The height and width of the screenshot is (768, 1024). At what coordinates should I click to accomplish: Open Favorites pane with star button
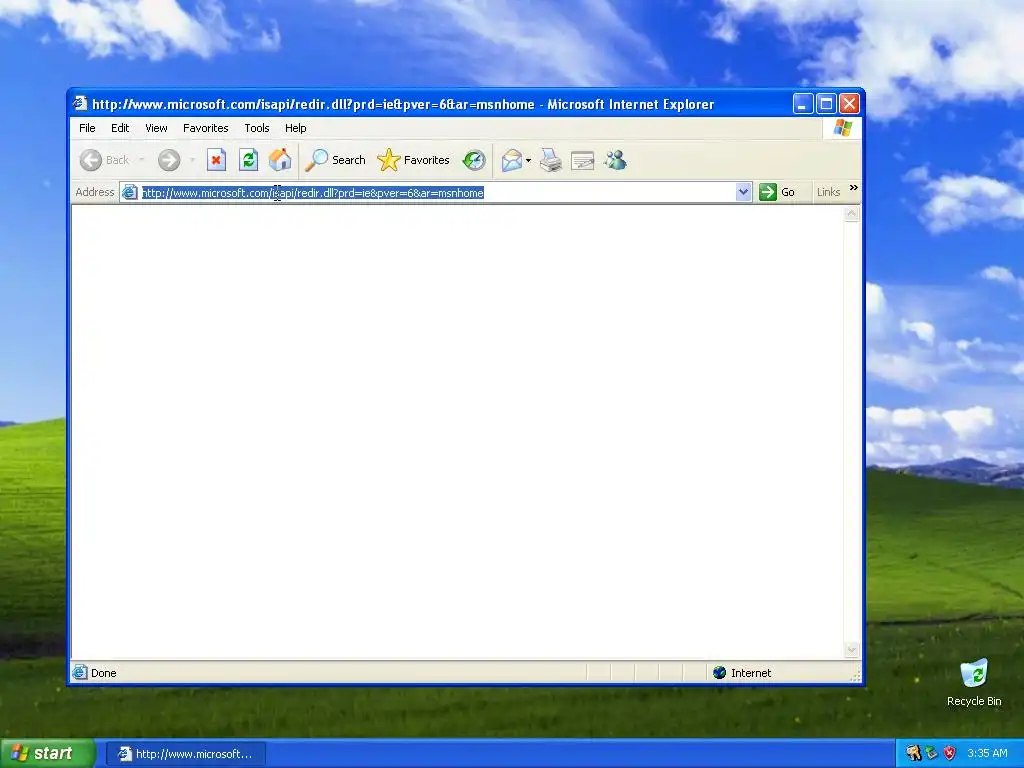[x=413, y=160]
